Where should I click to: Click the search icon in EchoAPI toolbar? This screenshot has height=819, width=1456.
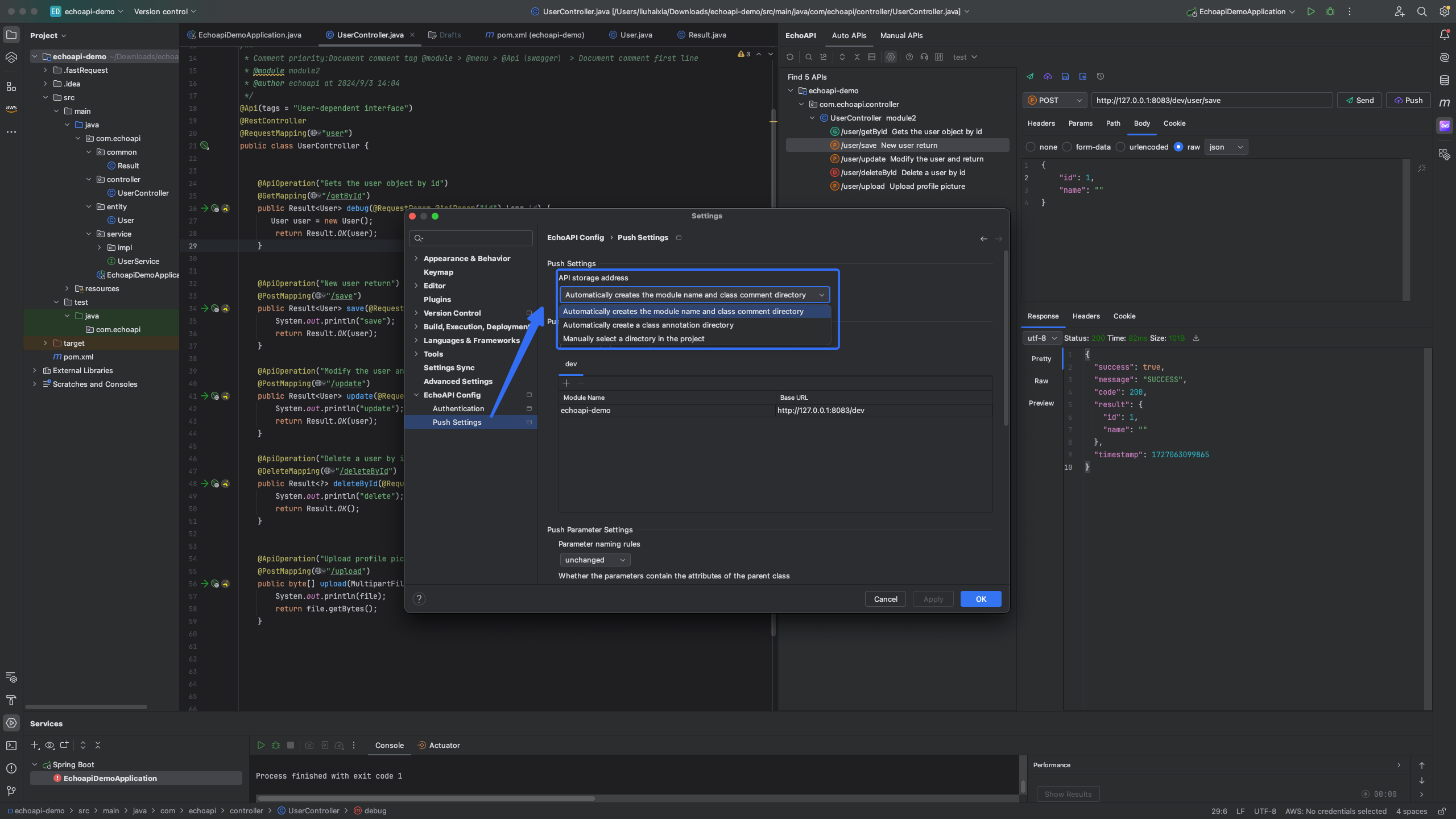point(808,57)
